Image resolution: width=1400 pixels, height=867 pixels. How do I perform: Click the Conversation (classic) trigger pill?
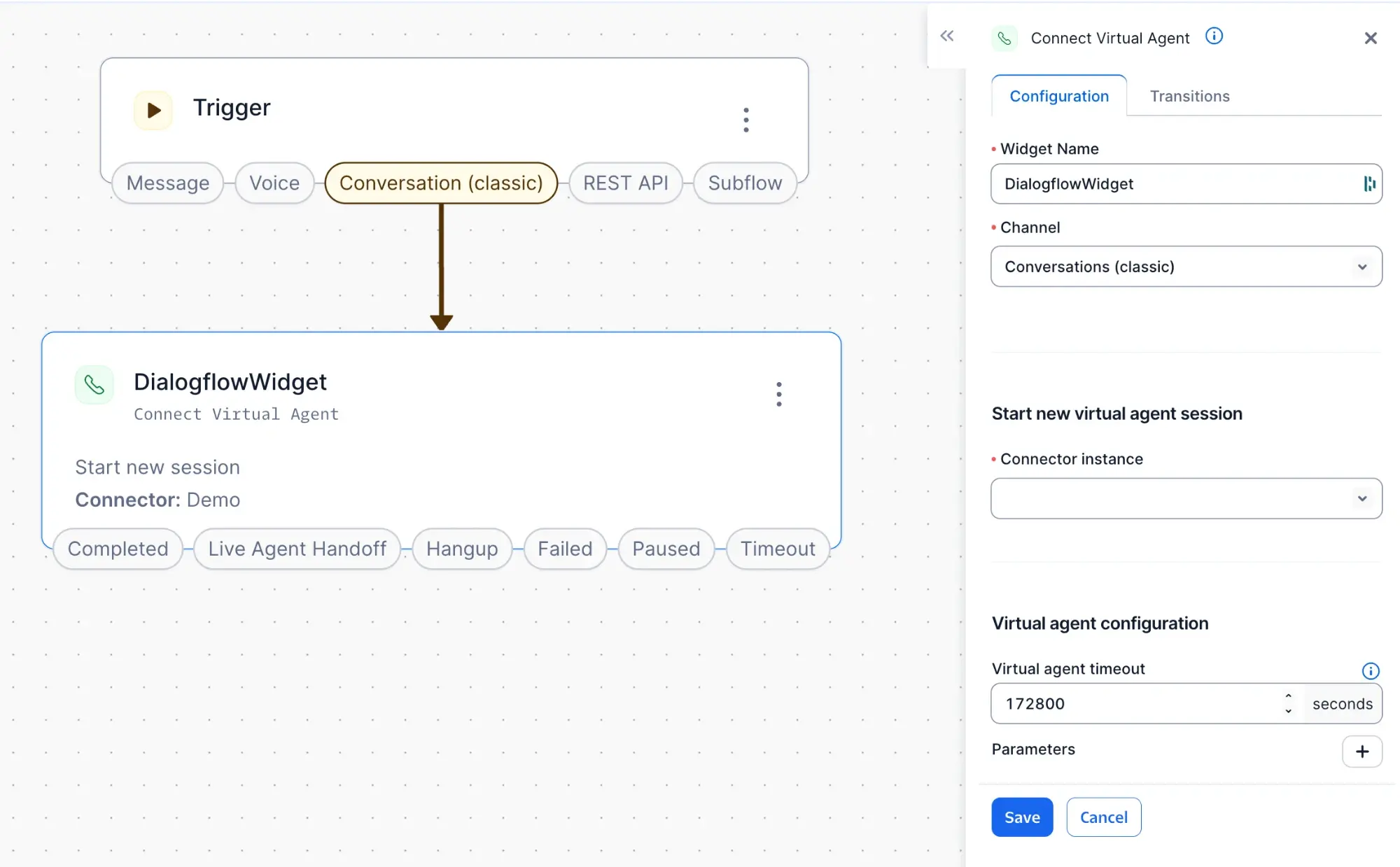click(x=441, y=183)
